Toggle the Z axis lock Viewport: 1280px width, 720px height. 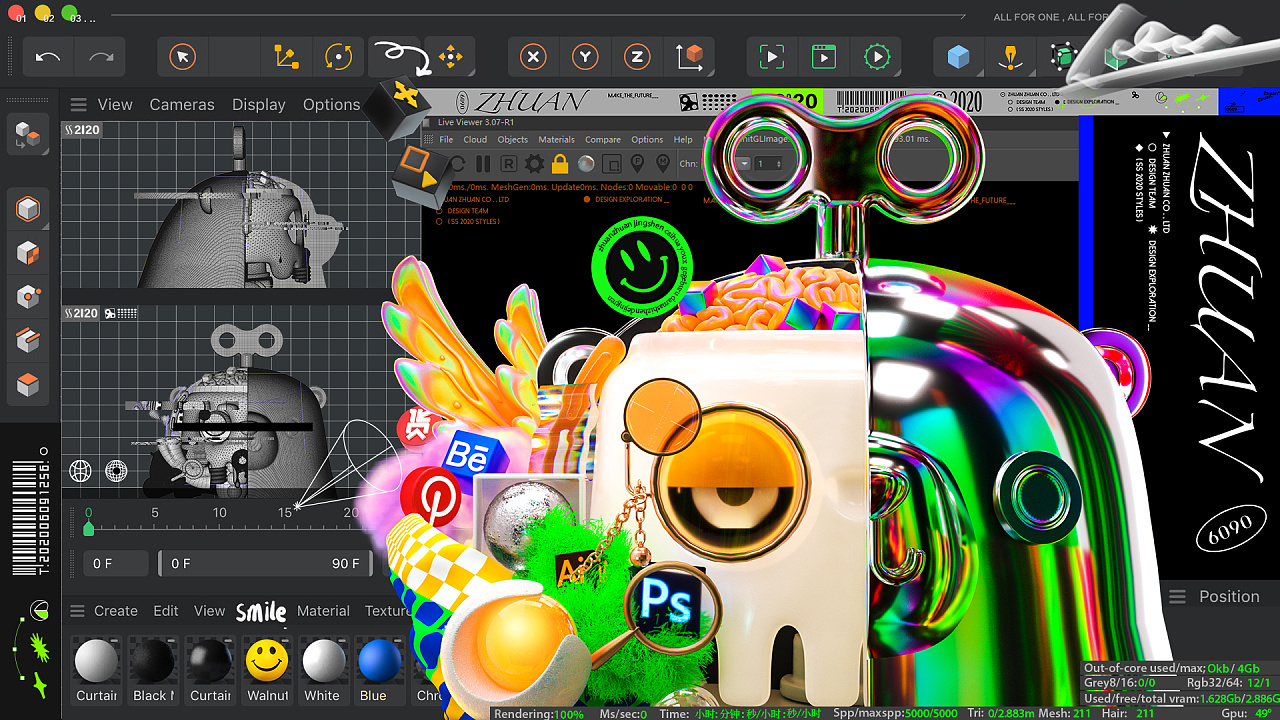coord(638,57)
